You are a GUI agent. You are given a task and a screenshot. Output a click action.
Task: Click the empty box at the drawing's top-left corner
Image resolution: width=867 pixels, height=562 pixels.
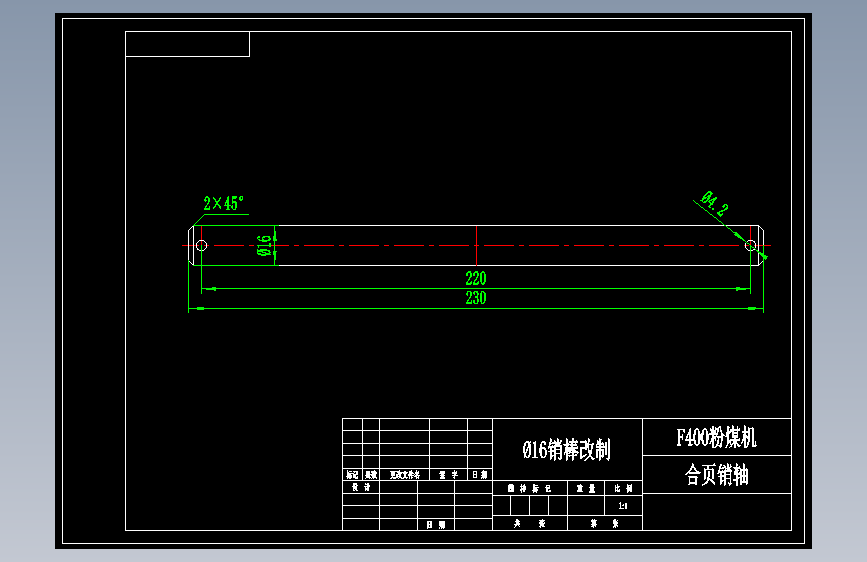pos(187,44)
